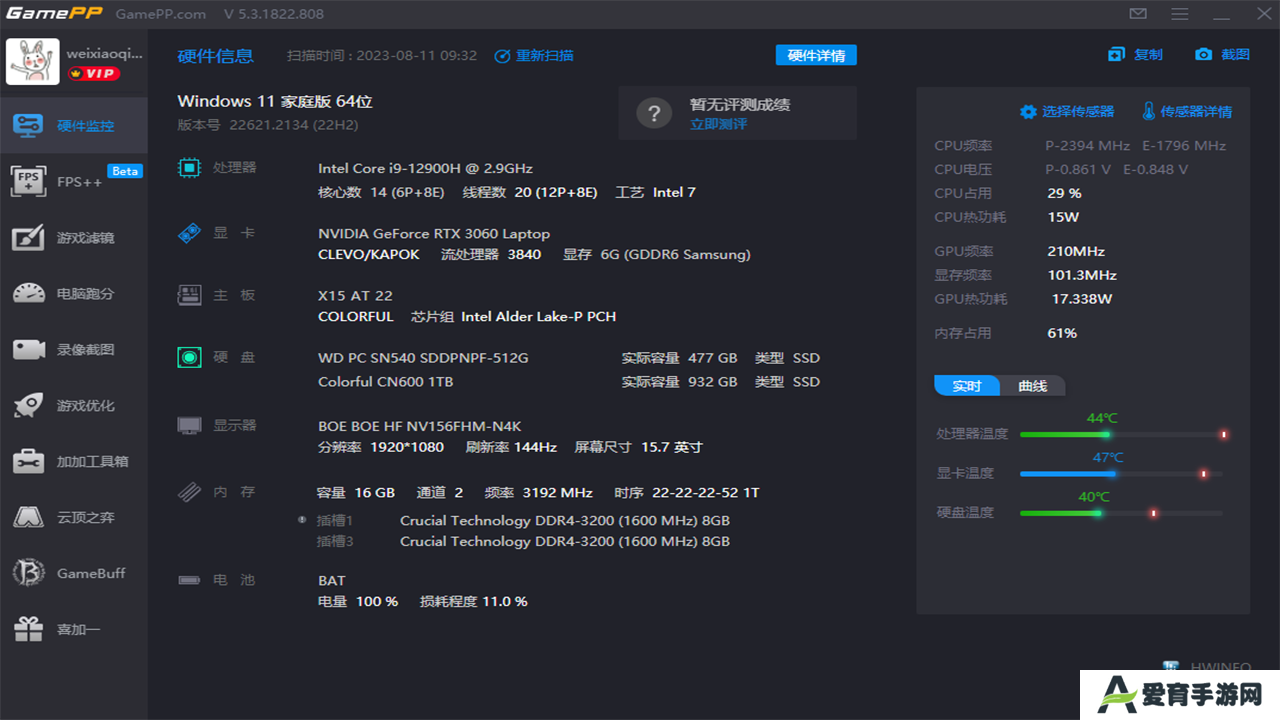Click the 显示器 monitor icon
The image size is (1280, 720).
tap(189, 425)
